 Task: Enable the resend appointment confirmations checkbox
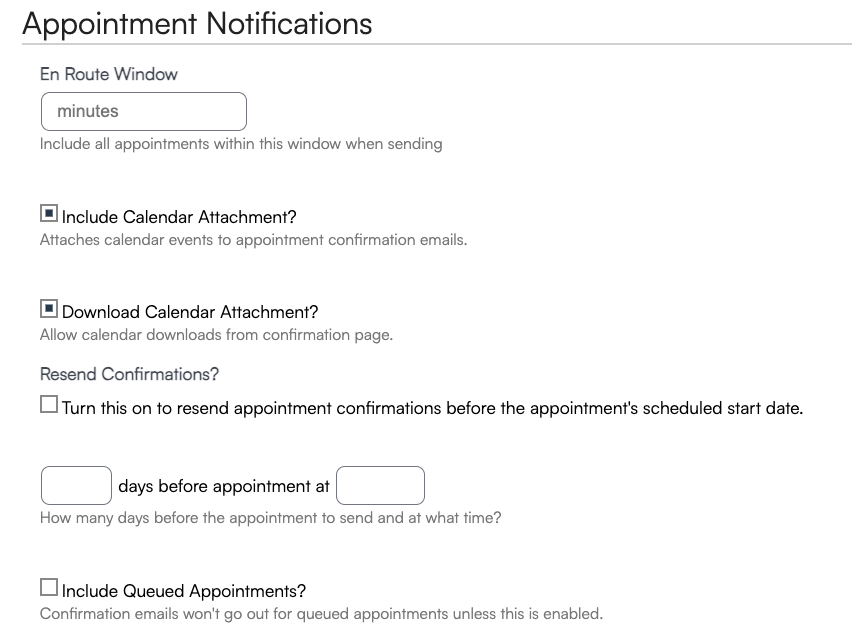pyautogui.click(x=49, y=405)
